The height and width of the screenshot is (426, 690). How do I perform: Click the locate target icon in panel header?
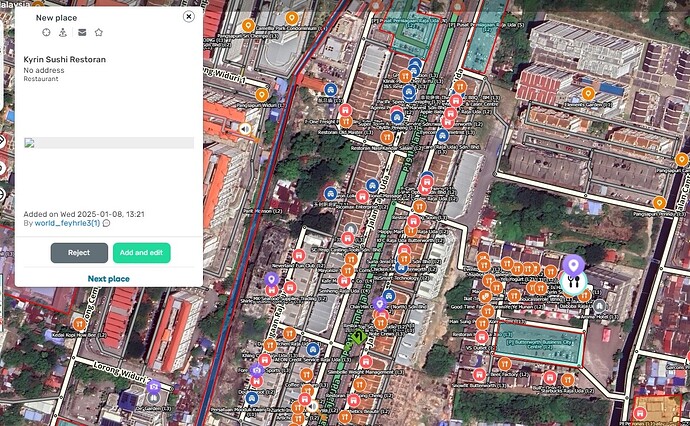click(x=46, y=33)
